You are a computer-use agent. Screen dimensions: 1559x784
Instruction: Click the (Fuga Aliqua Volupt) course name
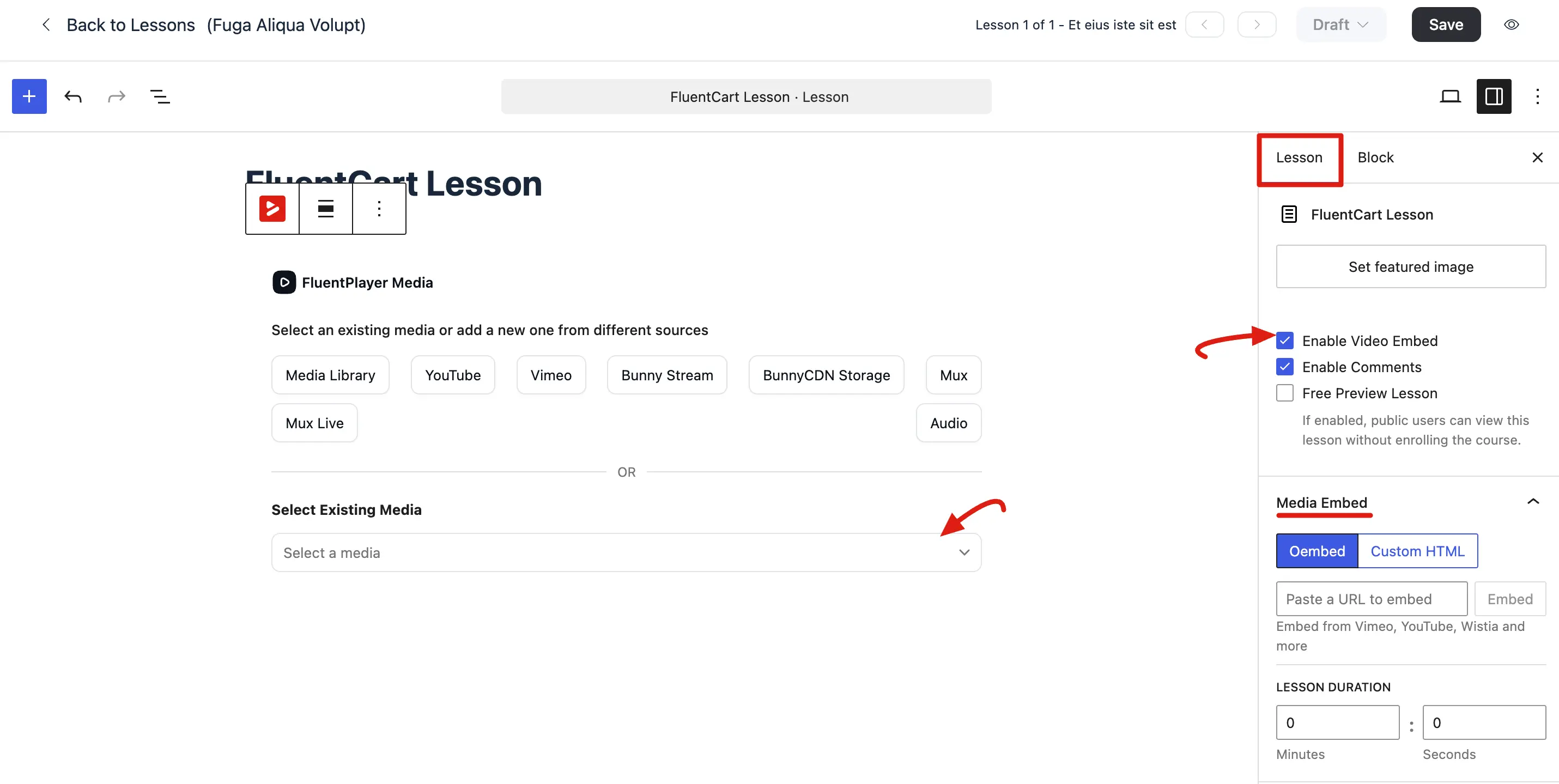click(x=286, y=25)
